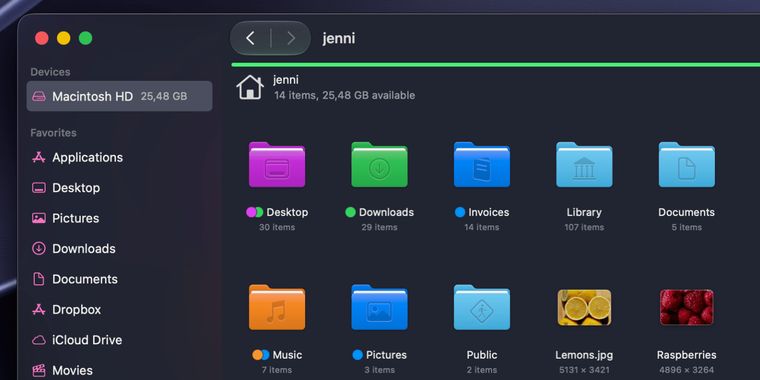Open iCloud Drive label in the sidebar
The image size is (760, 380).
pyautogui.click(x=87, y=340)
